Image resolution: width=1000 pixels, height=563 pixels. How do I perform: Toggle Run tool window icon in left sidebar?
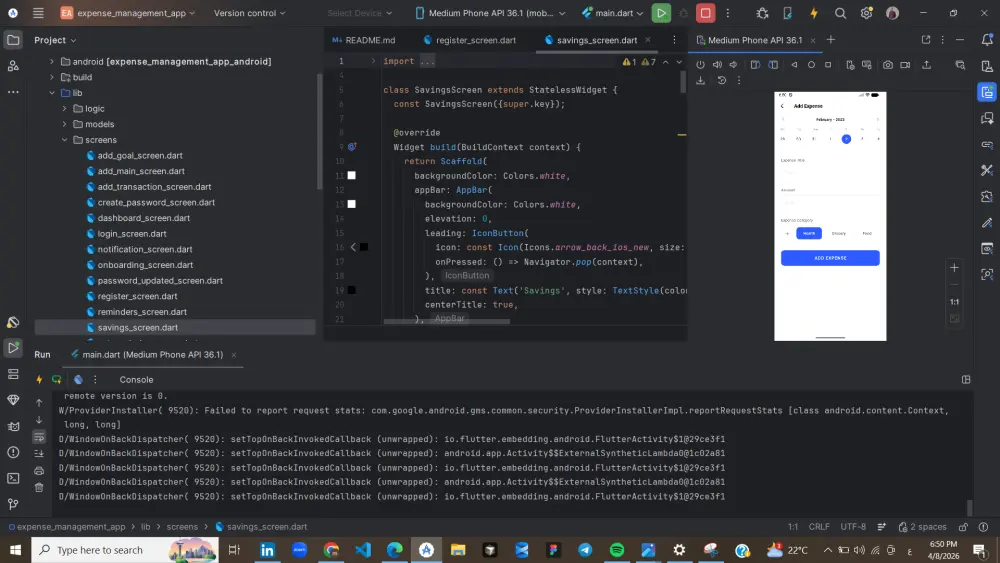[13, 348]
